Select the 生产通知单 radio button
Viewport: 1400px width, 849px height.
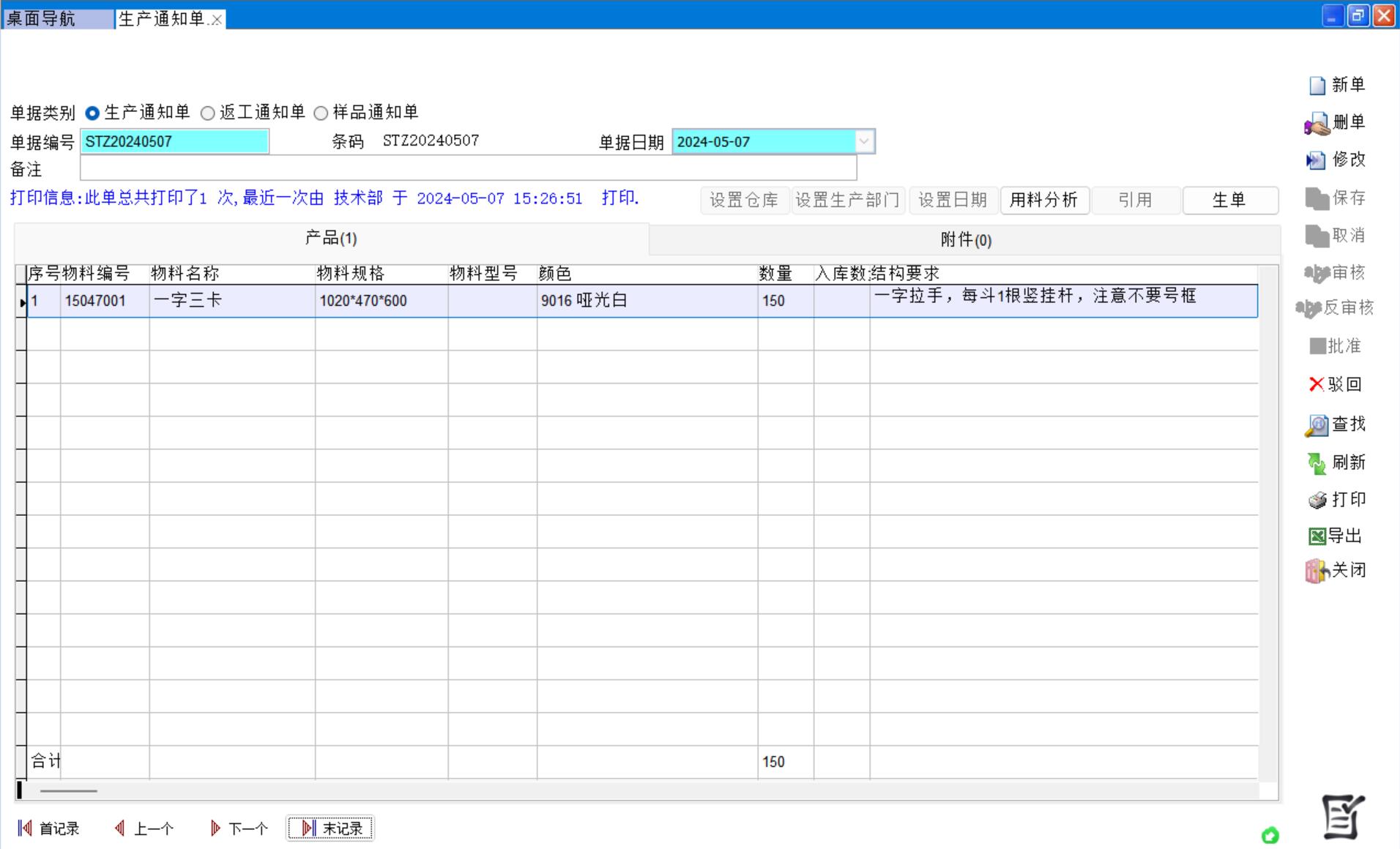[x=92, y=113]
